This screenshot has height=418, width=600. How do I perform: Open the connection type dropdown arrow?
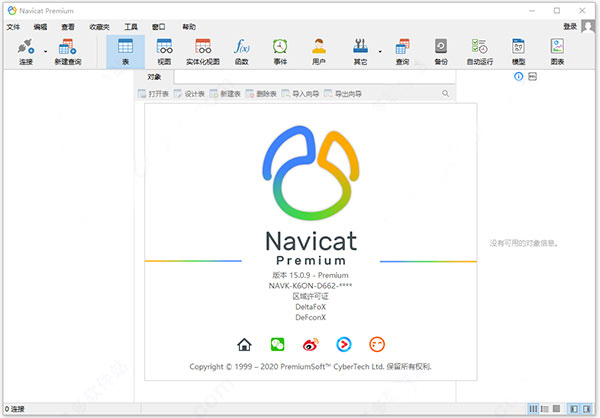coord(46,52)
